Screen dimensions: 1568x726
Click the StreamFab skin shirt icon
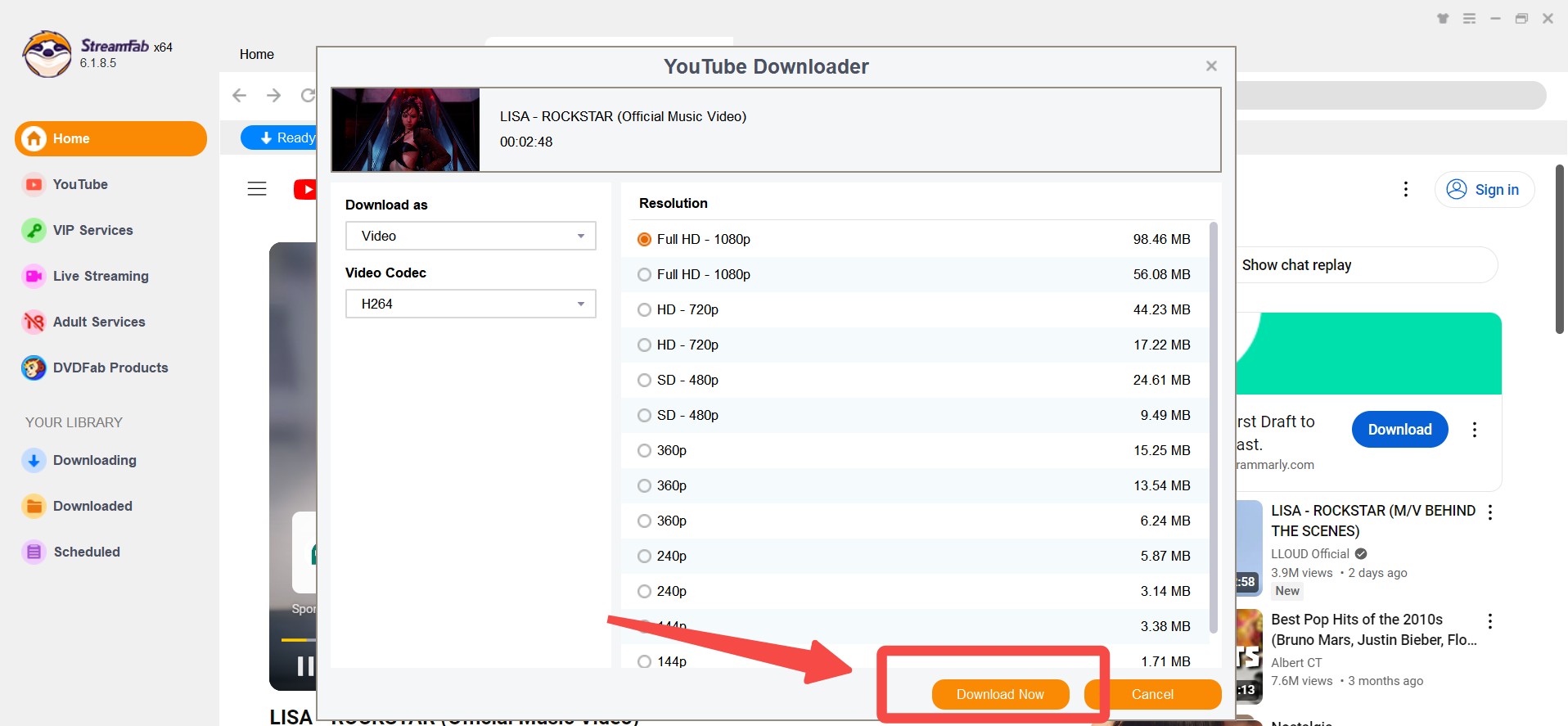(1443, 19)
